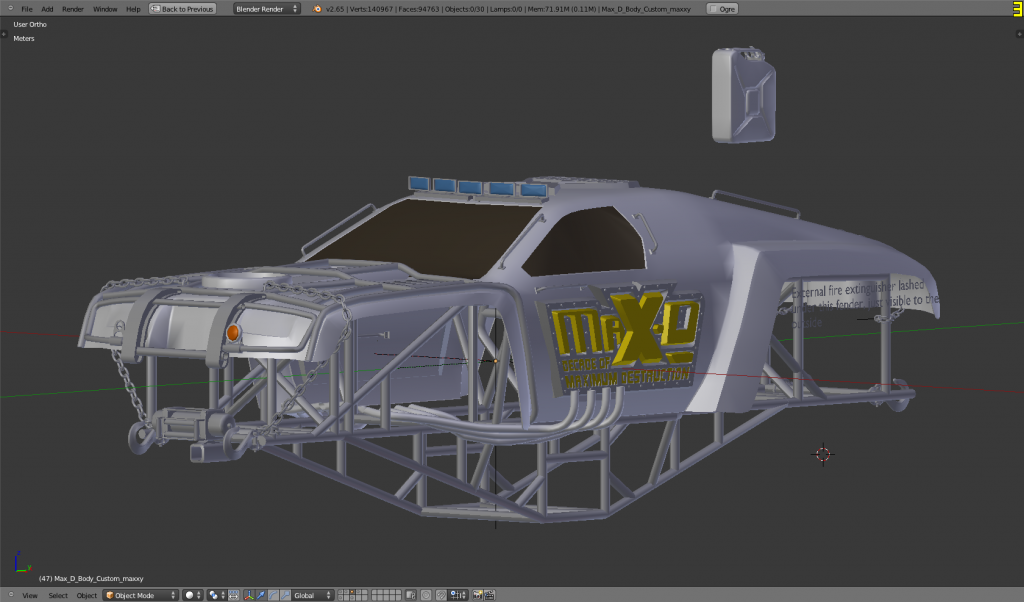Image resolution: width=1024 pixels, height=602 pixels.
Task: Toggle the Ogre checkbox
Action: coord(713,9)
